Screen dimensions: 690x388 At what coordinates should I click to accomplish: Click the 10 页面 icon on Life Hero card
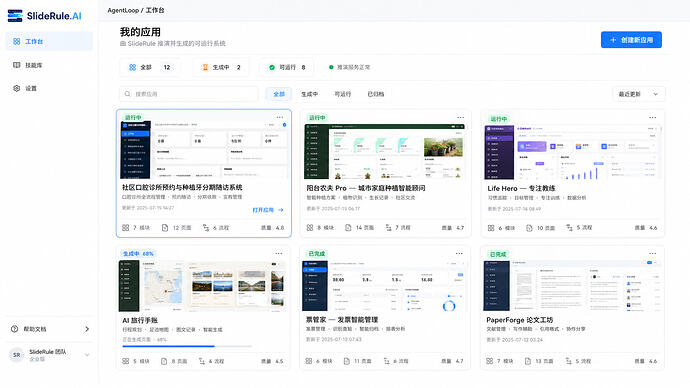529,228
